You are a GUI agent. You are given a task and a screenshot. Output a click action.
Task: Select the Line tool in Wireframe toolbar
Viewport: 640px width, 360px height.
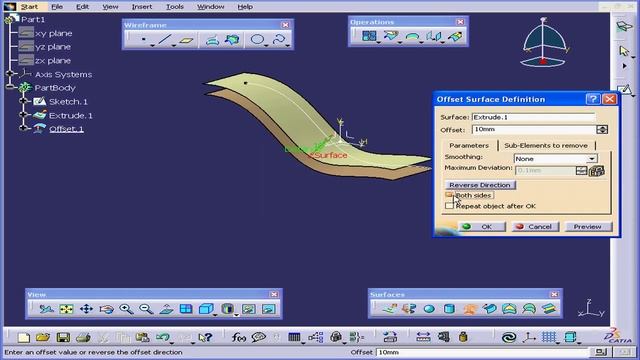(x=164, y=40)
